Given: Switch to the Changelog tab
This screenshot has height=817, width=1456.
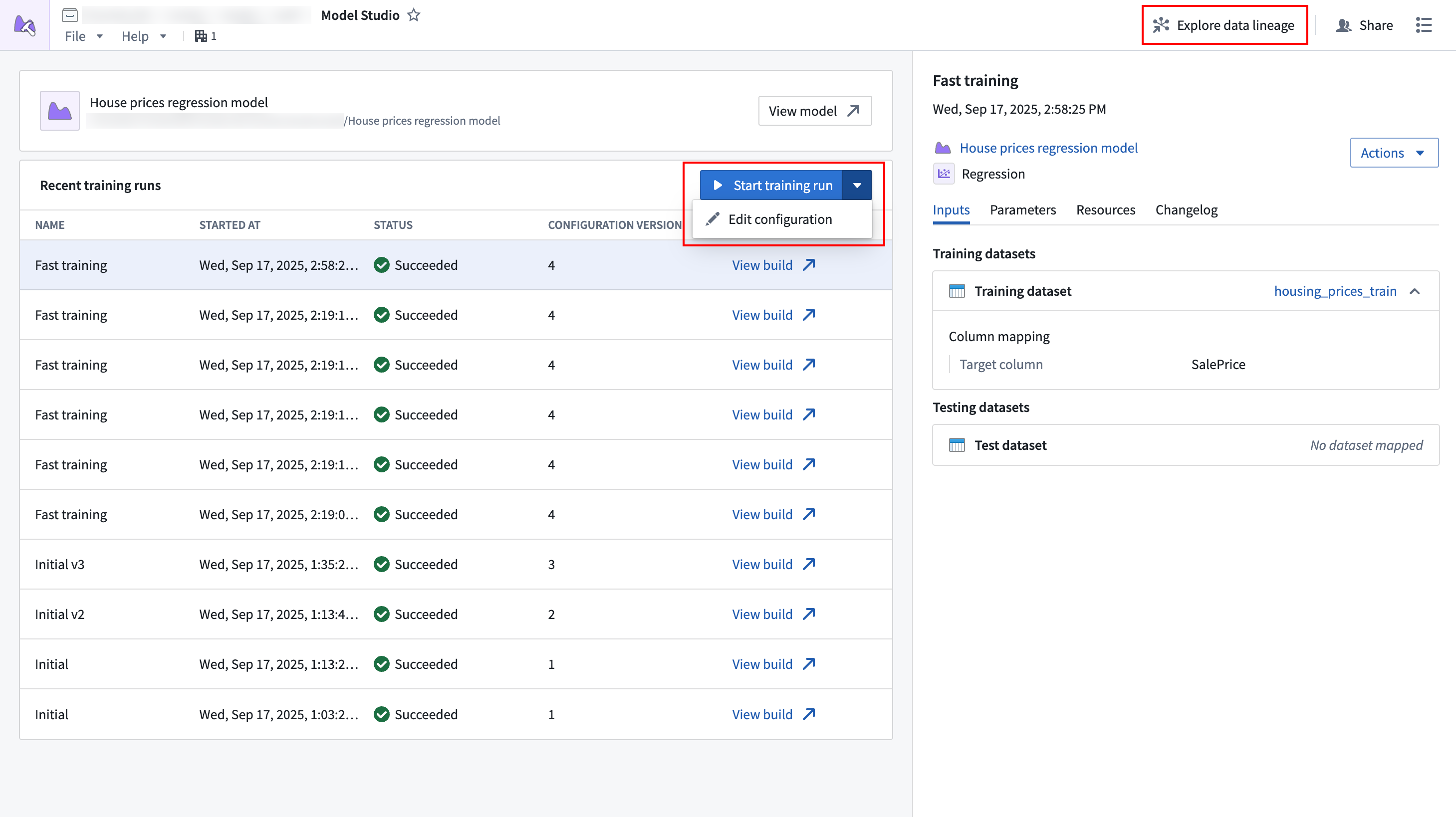Looking at the screenshot, I should 1186,209.
